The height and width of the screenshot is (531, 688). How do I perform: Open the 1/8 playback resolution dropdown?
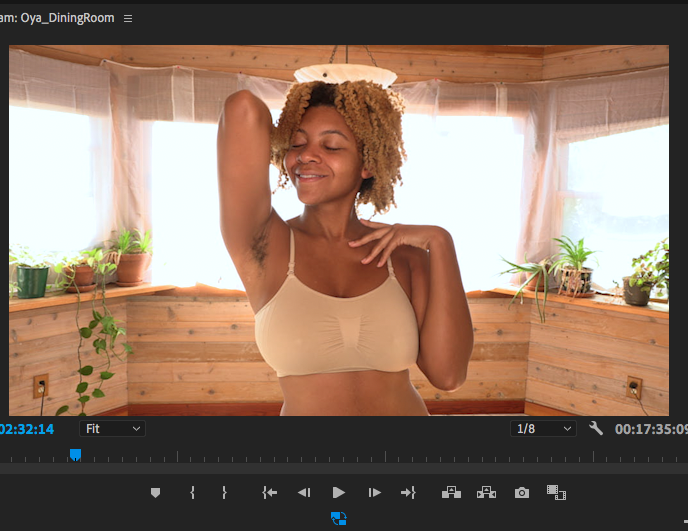pos(543,429)
